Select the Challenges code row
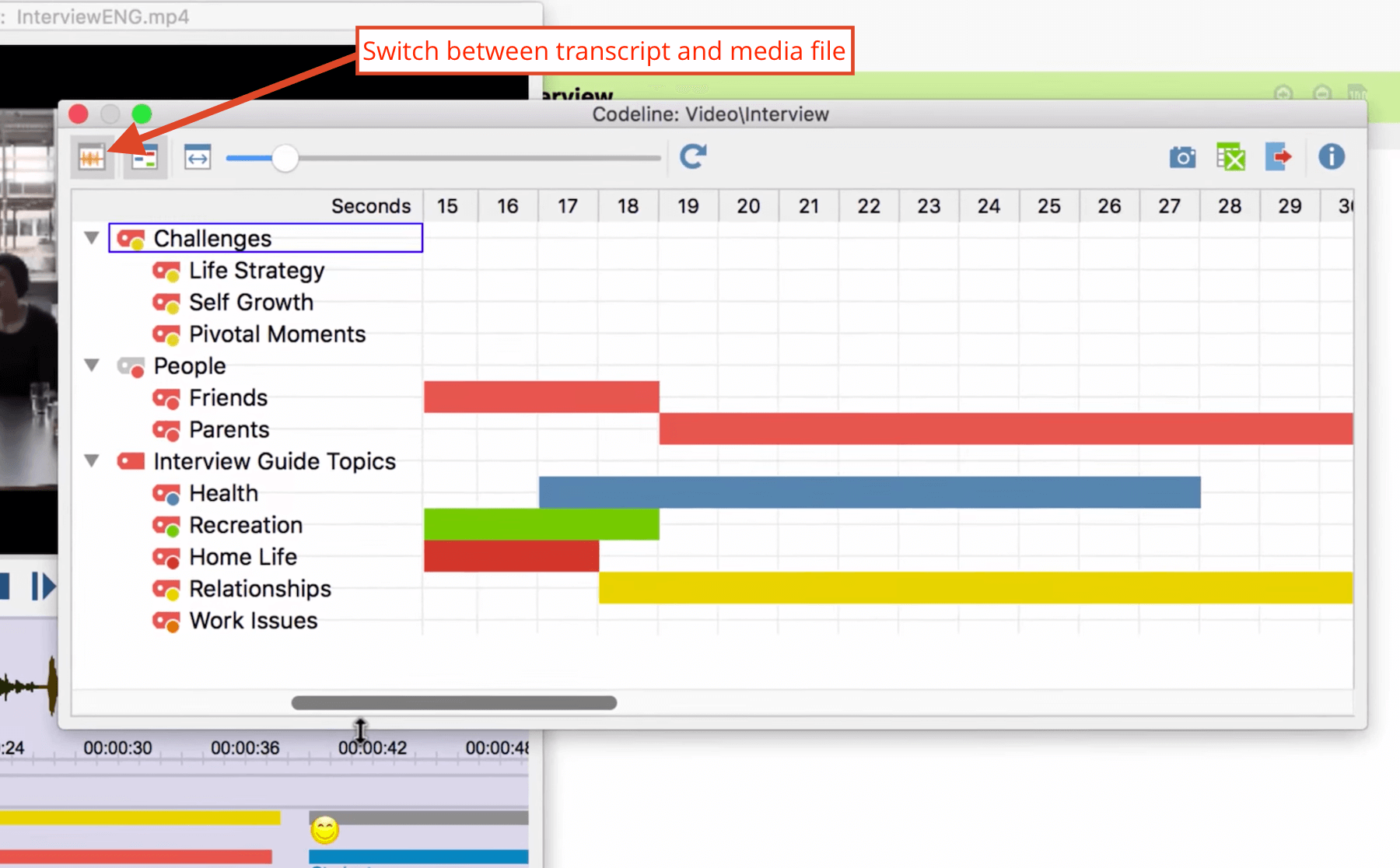 click(266, 238)
